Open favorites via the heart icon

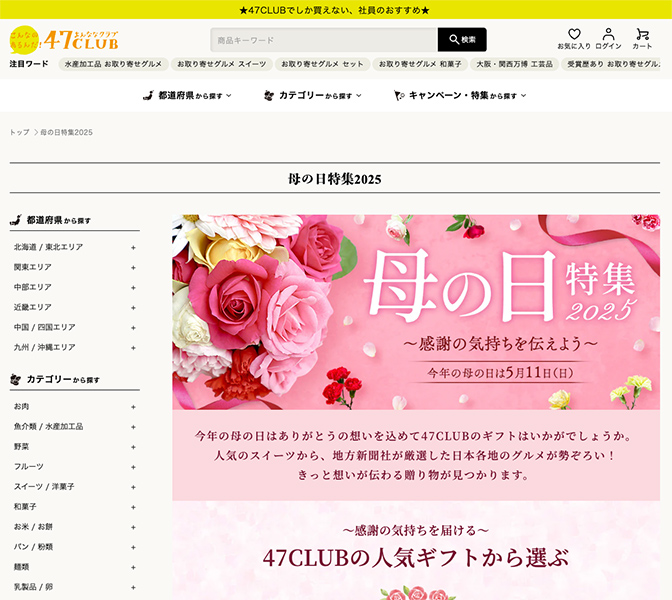[x=574, y=35]
